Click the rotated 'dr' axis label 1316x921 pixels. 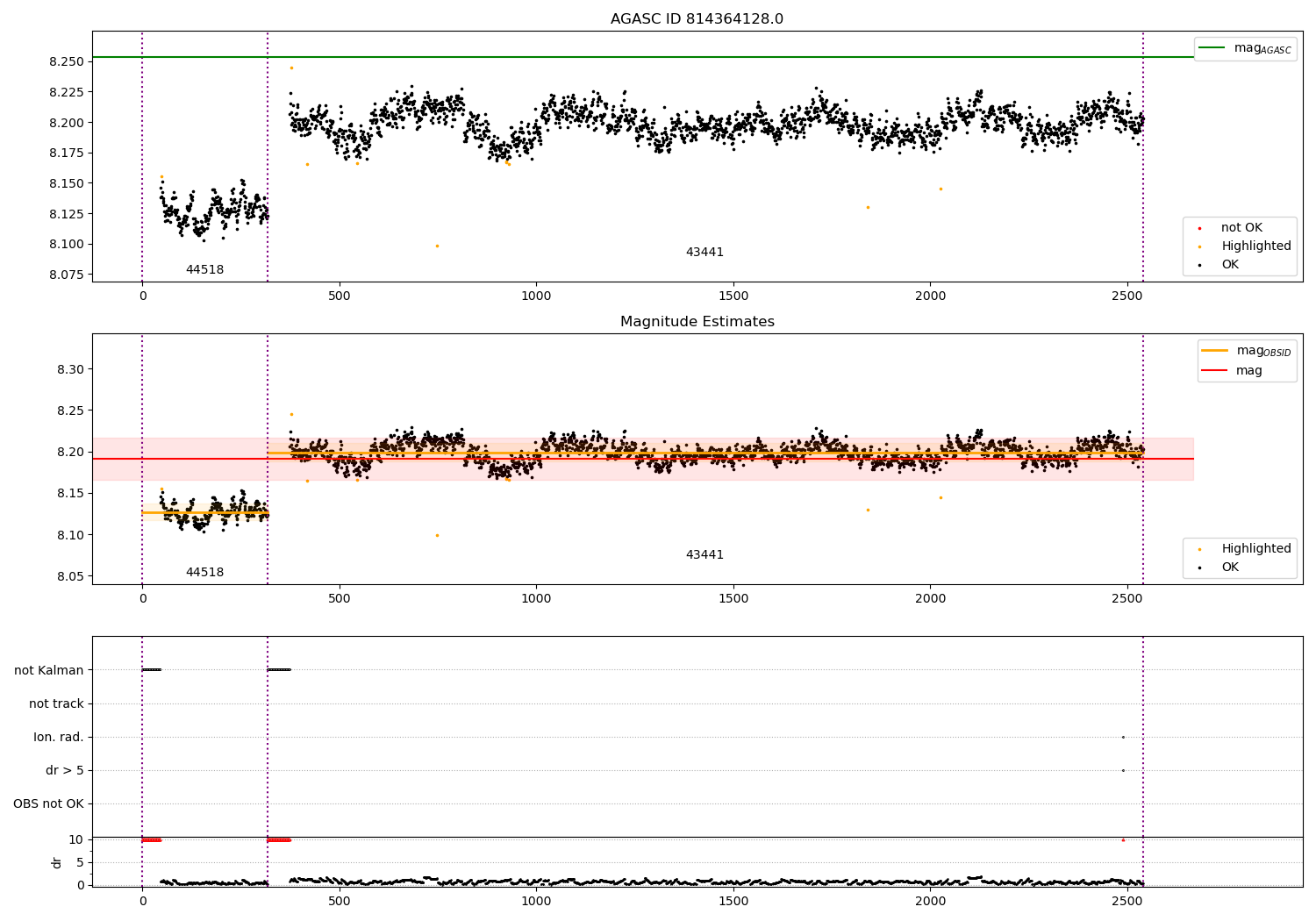tap(57, 862)
